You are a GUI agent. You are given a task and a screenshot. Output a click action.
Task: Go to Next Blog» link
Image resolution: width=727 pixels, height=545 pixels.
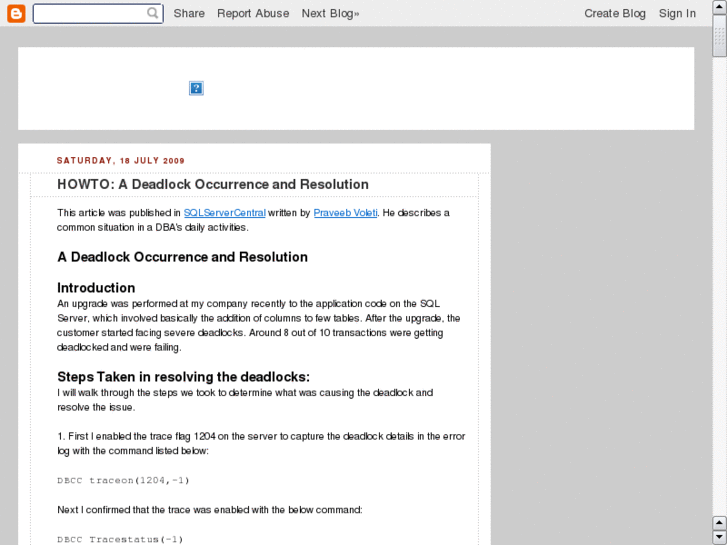coord(330,13)
